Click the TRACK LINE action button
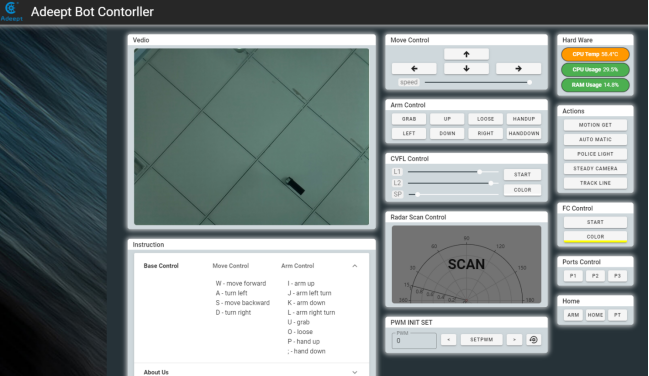 tap(595, 183)
